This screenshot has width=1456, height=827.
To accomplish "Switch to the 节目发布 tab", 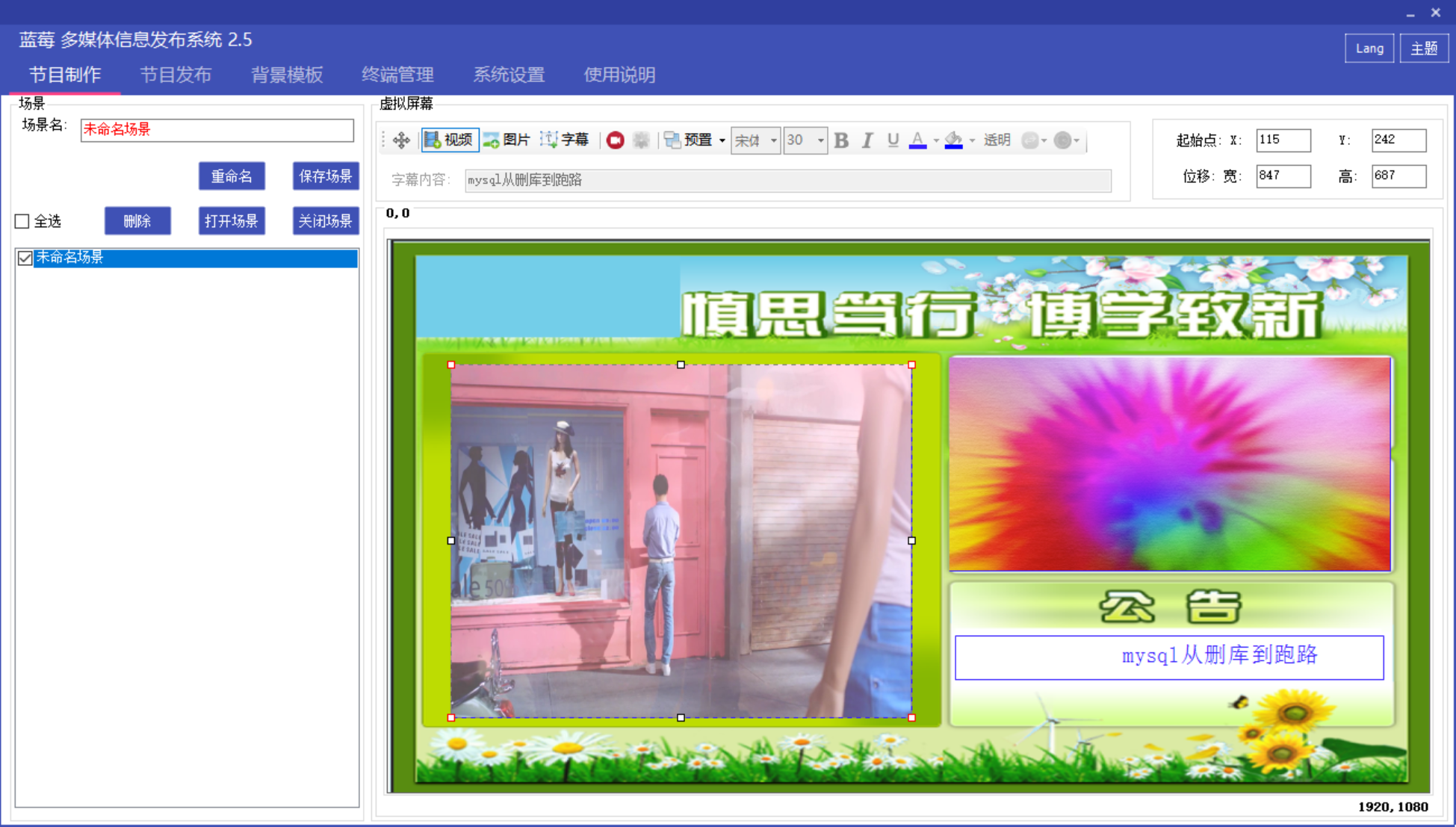I will (176, 75).
